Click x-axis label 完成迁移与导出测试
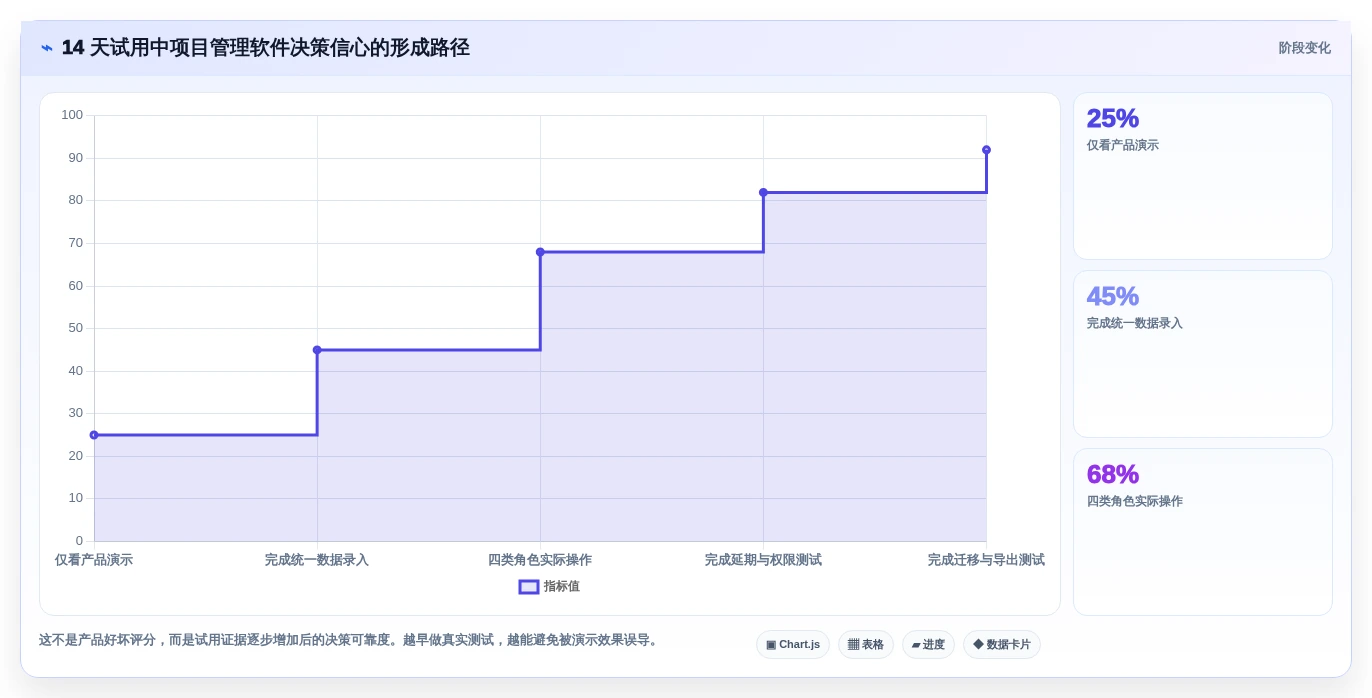The width and height of the screenshot is (1372, 698). (986, 560)
